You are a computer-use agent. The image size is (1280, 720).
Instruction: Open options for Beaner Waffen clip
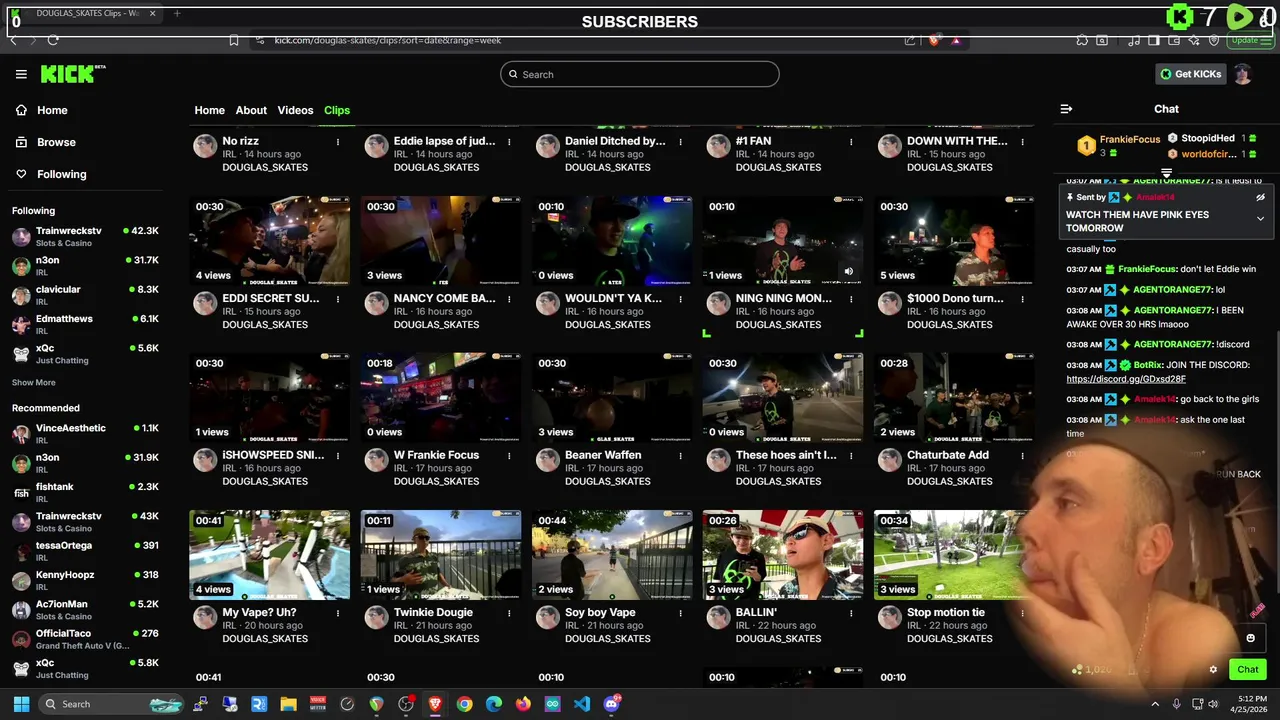click(680, 456)
